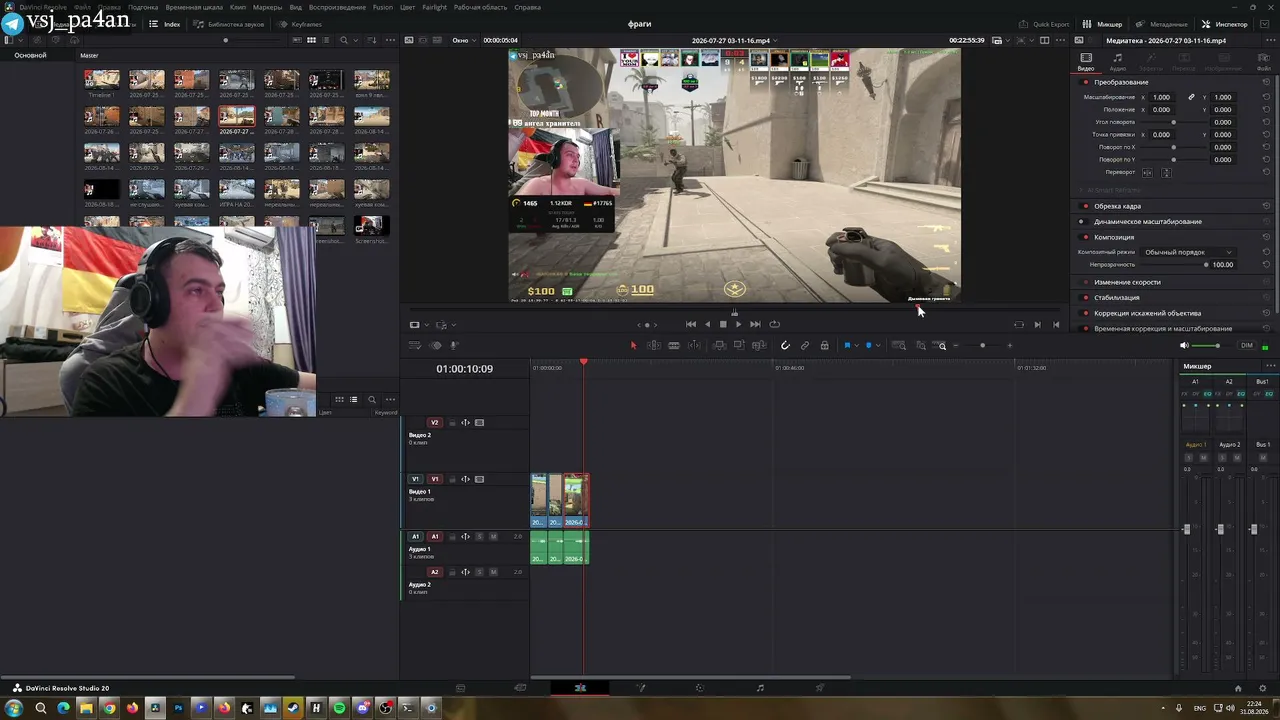Open the Справка menu
The width and height of the screenshot is (1280, 720).
click(527, 7)
